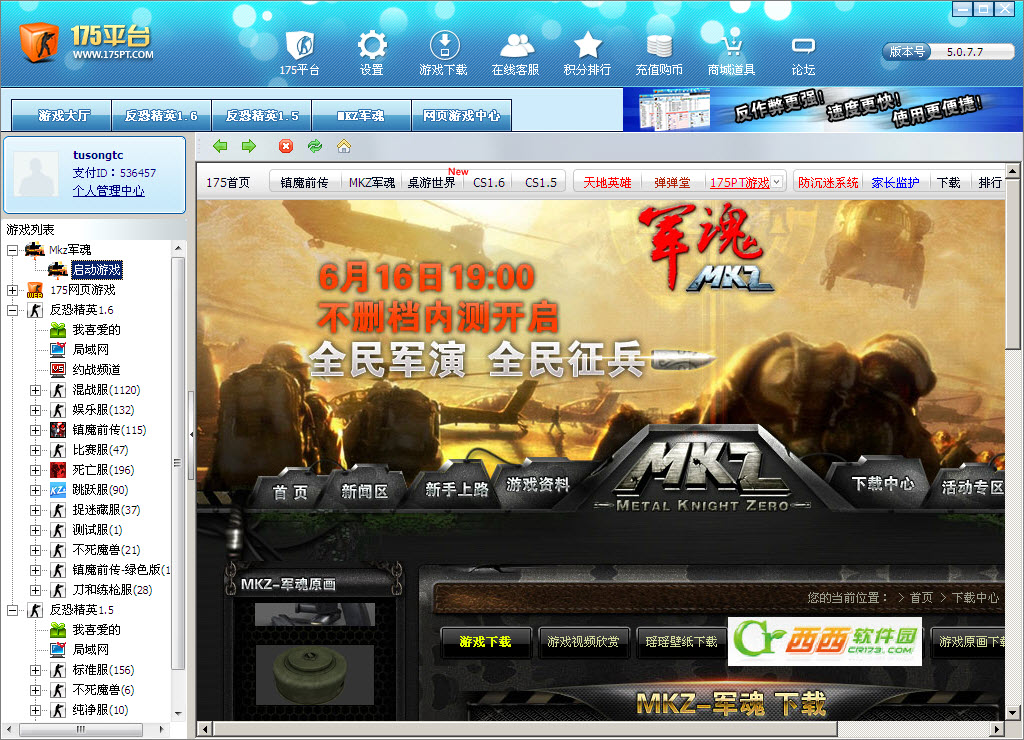Image resolution: width=1024 pixels, height=740 pixels.
Task: Click the 约战频道 VS icon
Action: (58, 370)
